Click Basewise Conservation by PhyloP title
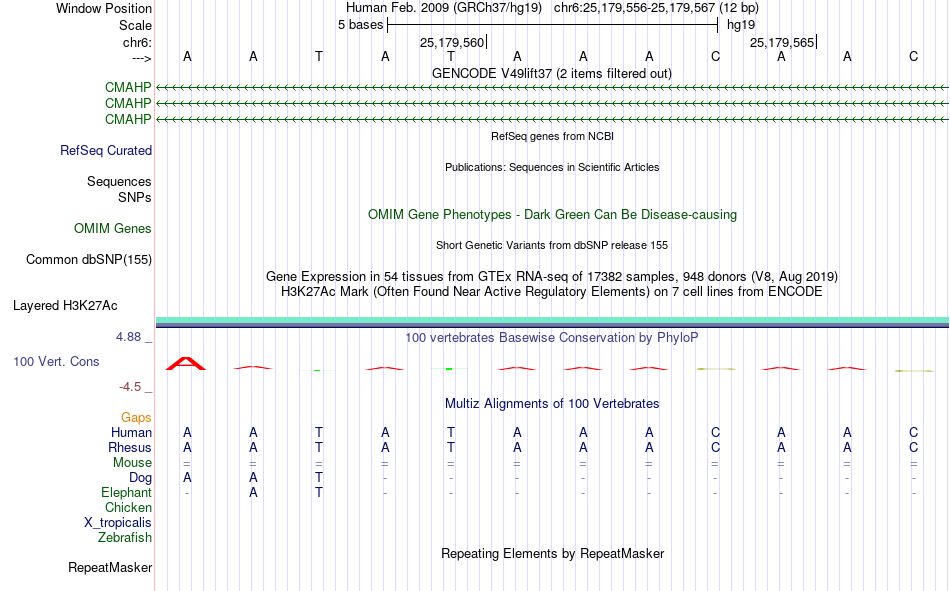The image size is (950, 591). pyautogui.click(x=552, y=338)
